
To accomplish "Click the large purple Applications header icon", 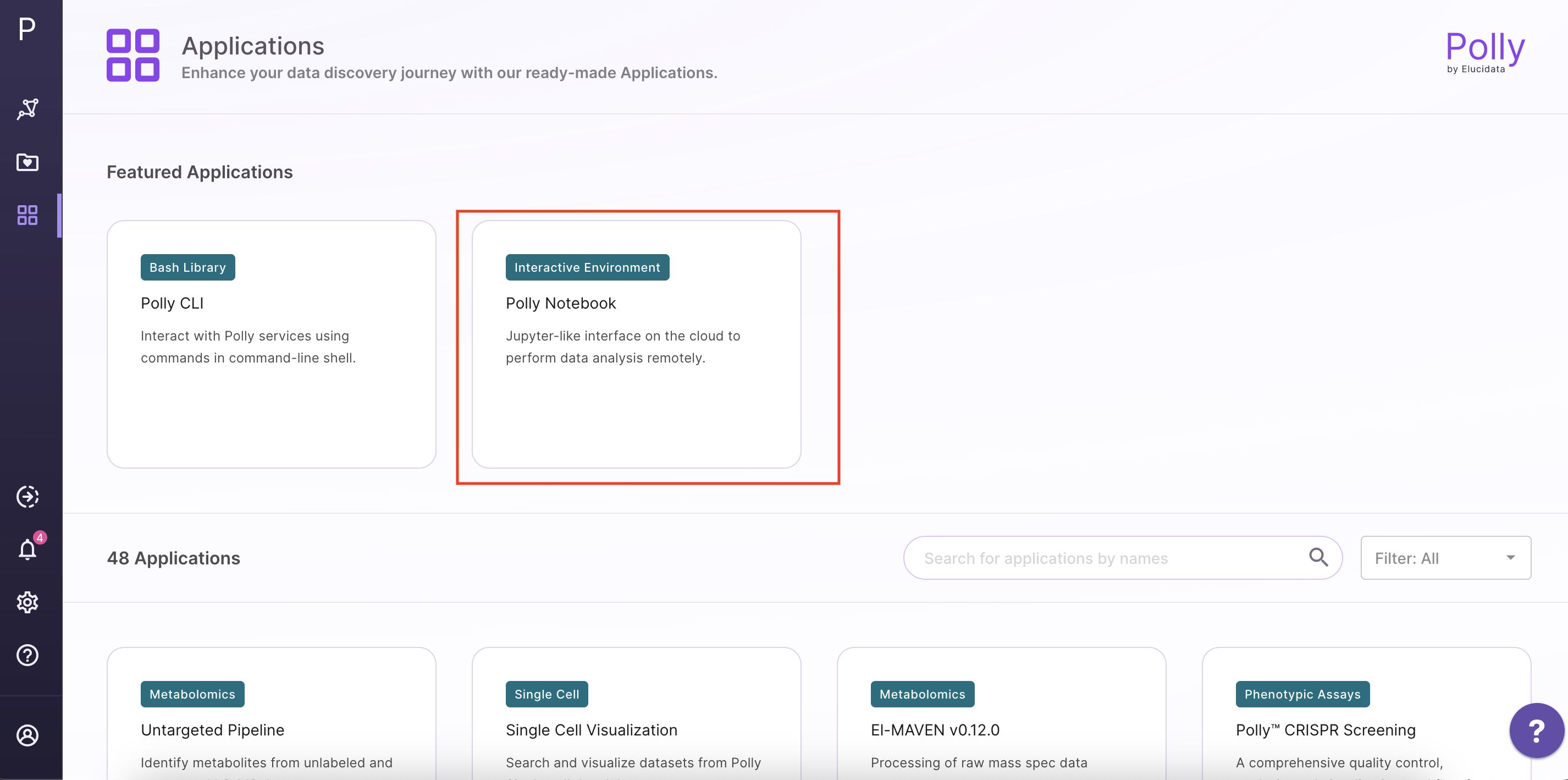I will (x=132, y=55).
